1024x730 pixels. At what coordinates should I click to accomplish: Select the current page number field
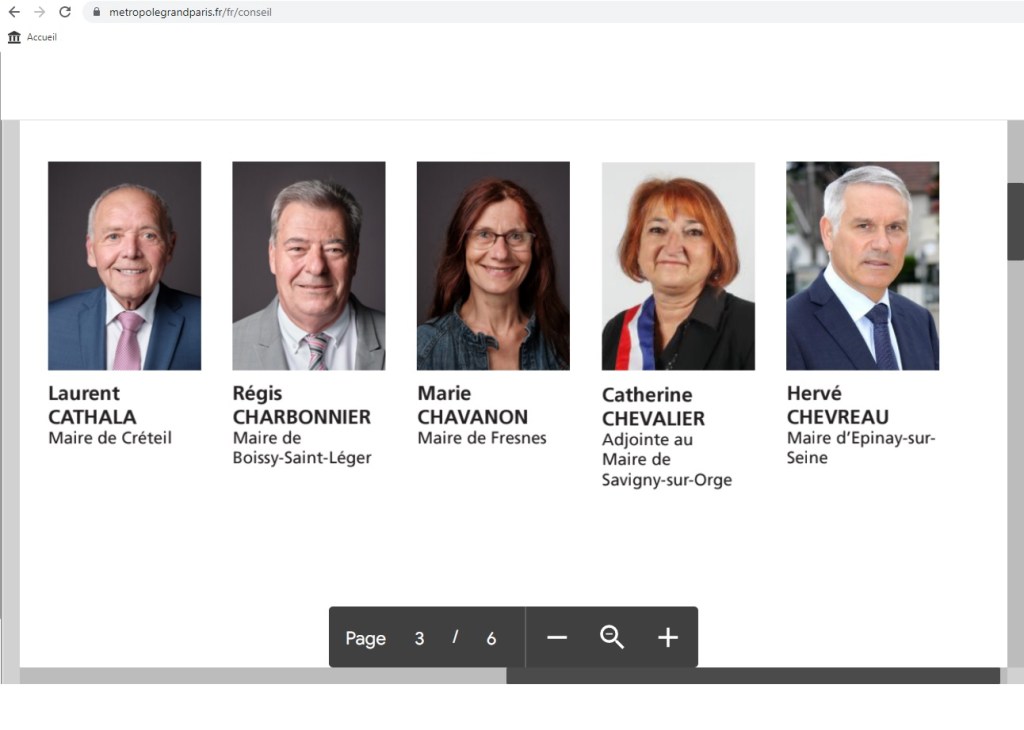coord(419,638)
